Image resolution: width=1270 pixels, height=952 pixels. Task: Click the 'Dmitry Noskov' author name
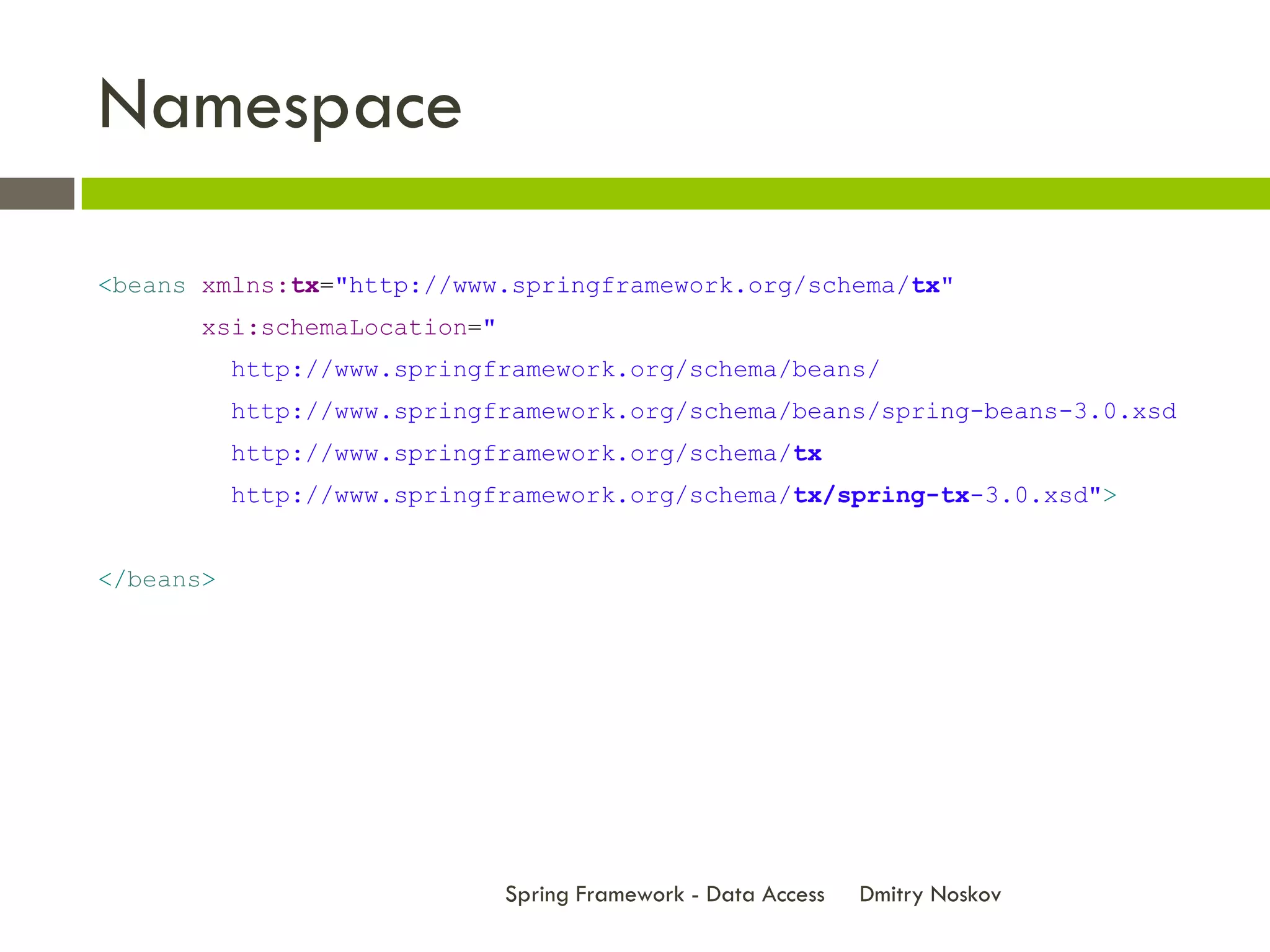point(930,894)
